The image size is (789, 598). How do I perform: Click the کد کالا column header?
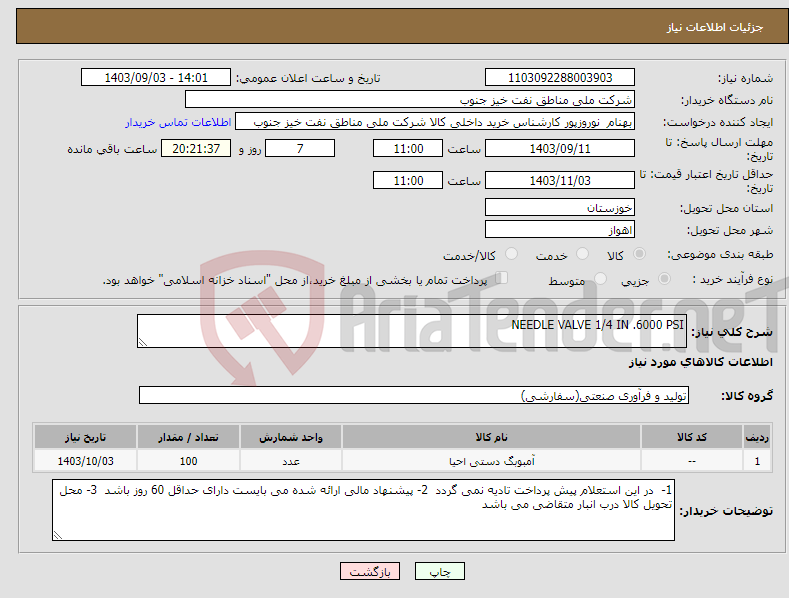point(691,437)
